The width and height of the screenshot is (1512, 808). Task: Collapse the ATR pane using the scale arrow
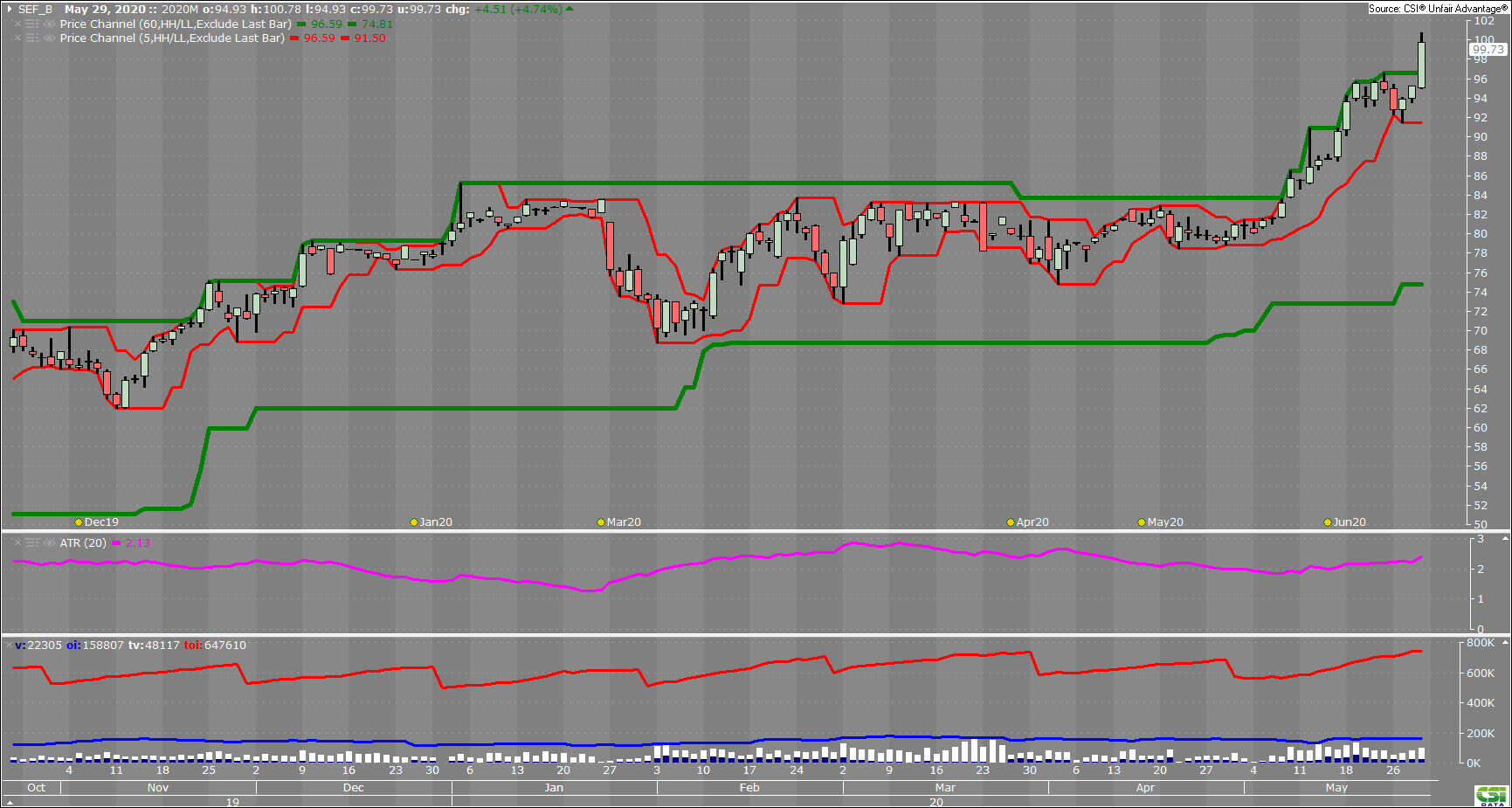point(1505,538)
